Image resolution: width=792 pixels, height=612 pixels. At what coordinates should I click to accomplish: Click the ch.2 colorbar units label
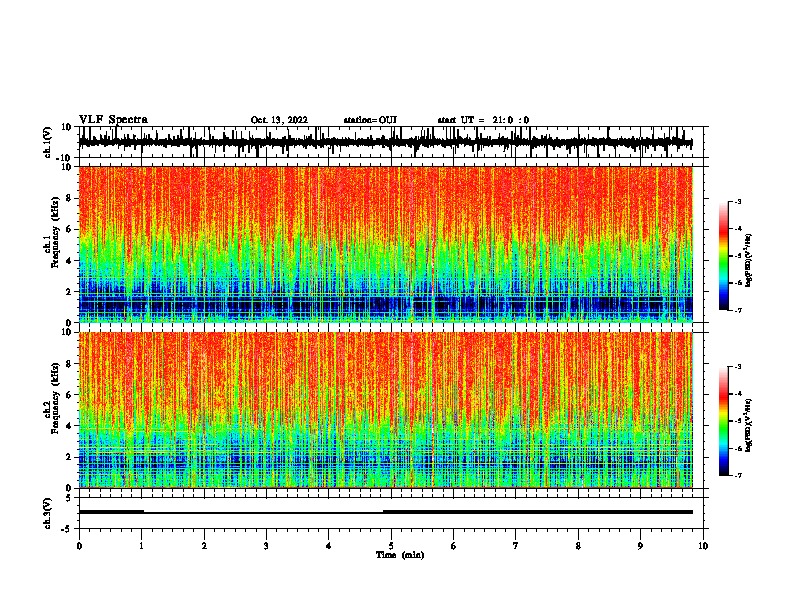click(x=749, y=425)
